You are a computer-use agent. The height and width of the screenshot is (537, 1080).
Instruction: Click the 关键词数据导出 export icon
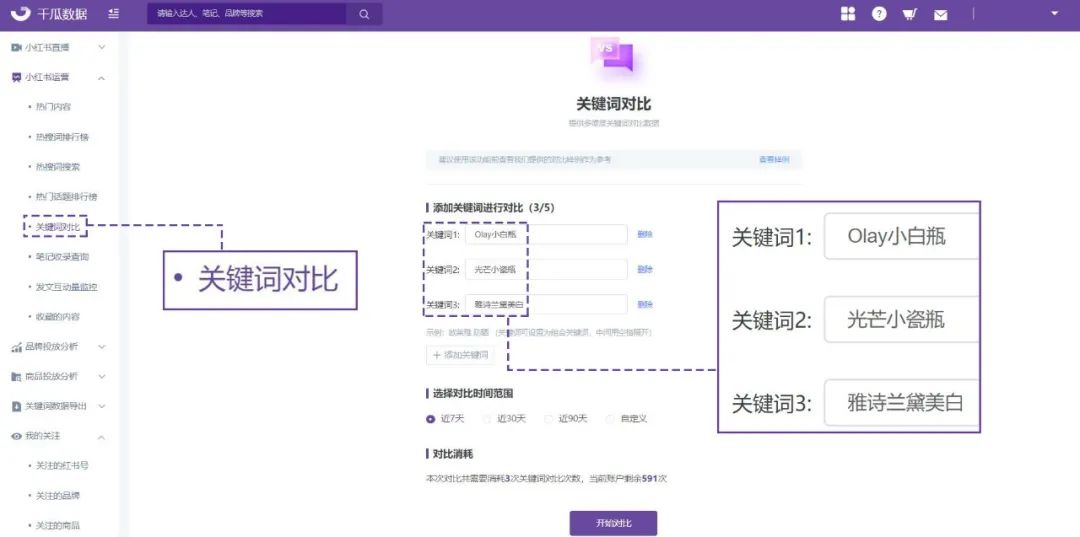point(17,407)
